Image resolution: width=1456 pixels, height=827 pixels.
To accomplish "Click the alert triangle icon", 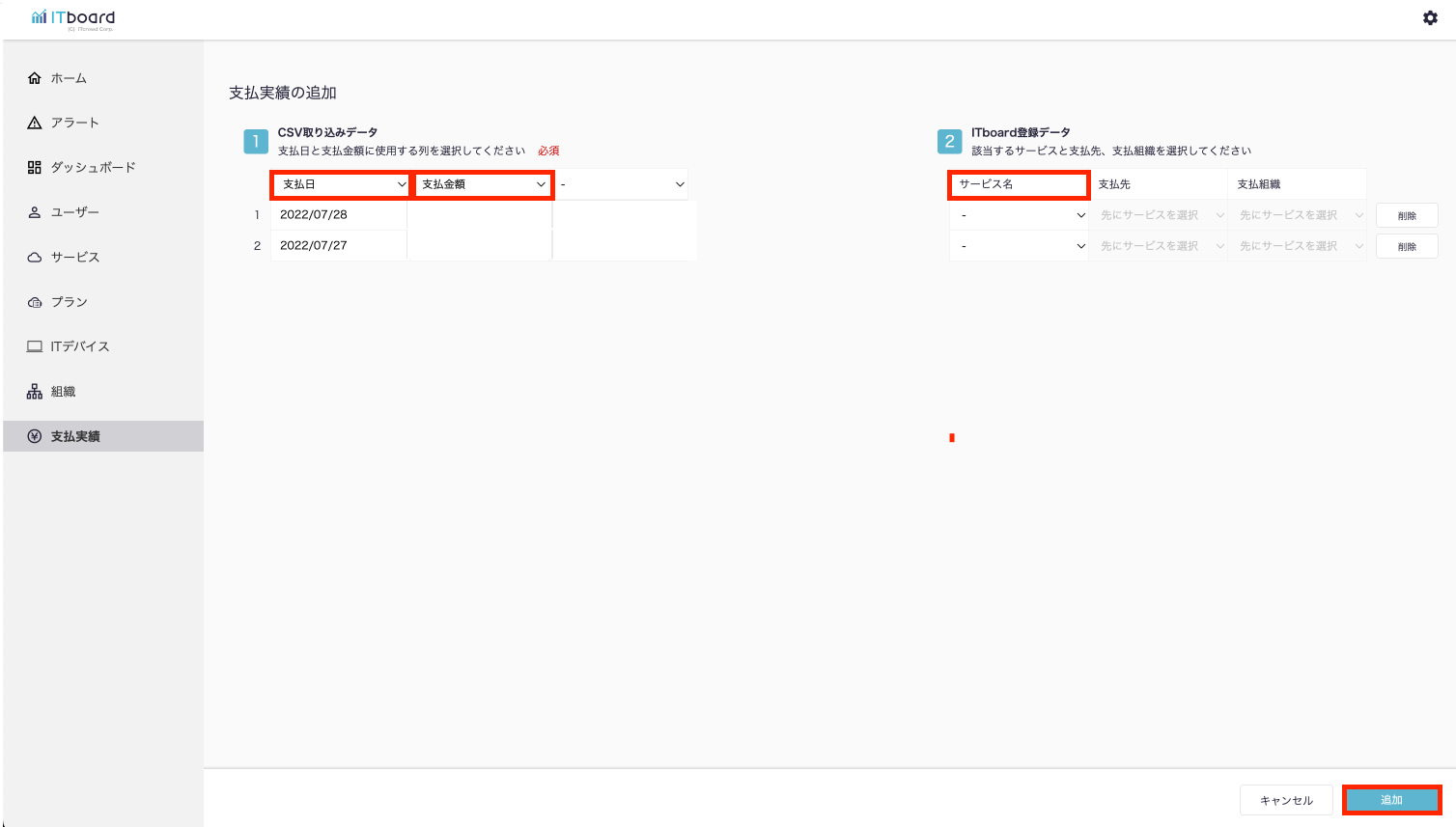I will point(35,123).
